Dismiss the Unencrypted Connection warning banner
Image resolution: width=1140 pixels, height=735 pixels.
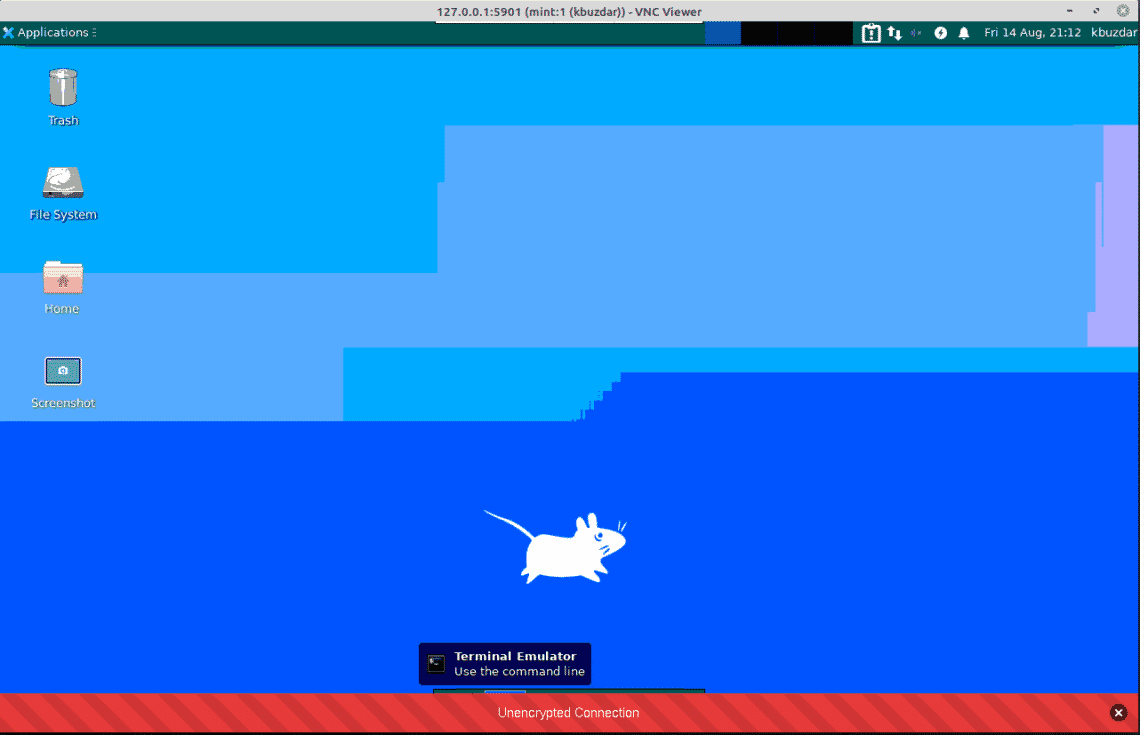[1119, 713]
